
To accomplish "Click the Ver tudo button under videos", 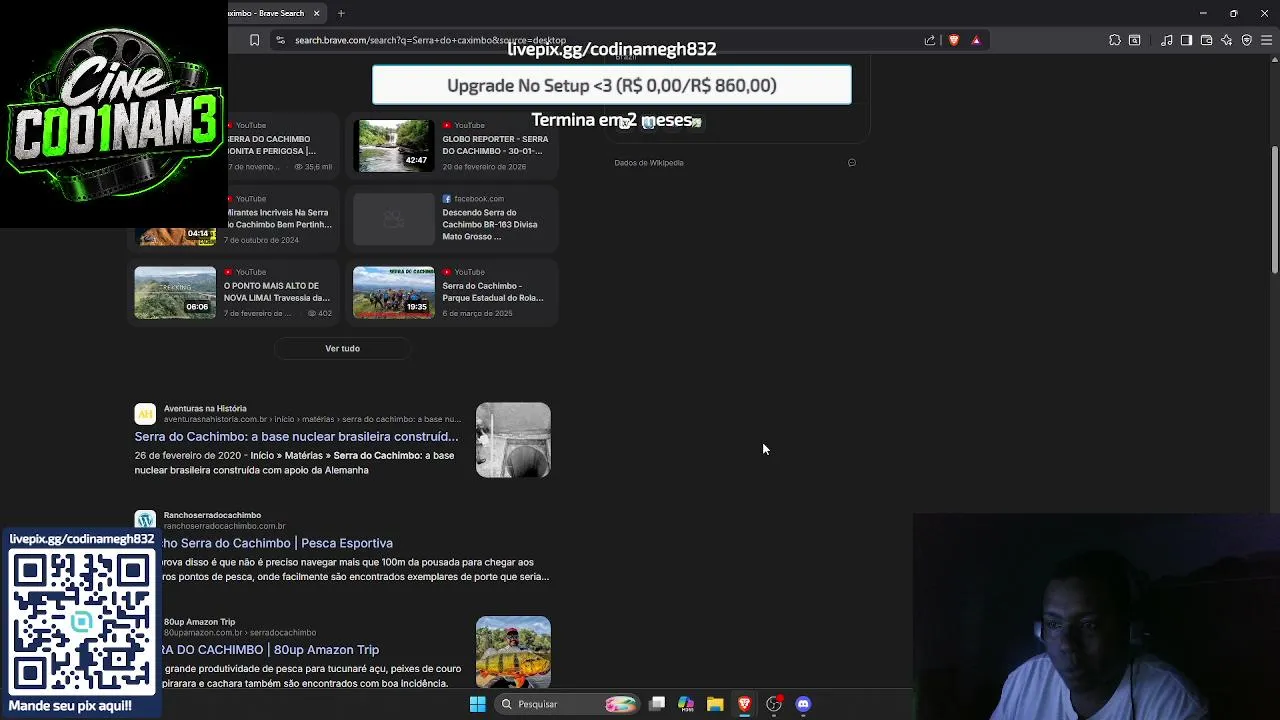I will coord(342,348).
